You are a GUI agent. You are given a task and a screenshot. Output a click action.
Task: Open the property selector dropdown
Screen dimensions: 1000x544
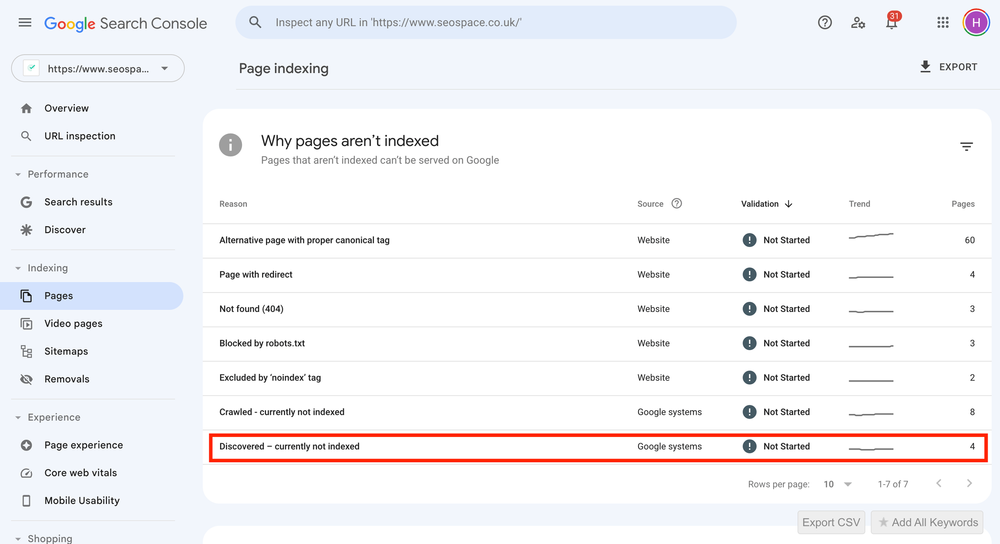[98, 68]
